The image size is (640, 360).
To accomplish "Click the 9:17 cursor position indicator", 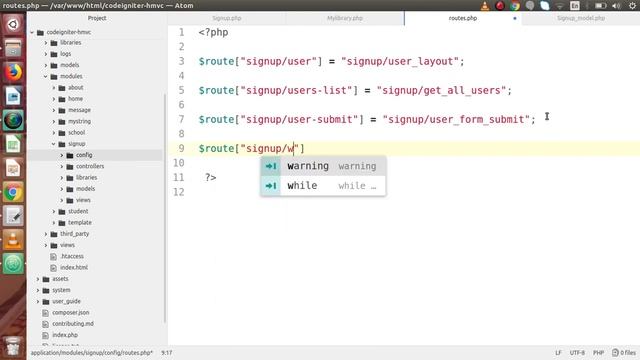I will 167,353.
